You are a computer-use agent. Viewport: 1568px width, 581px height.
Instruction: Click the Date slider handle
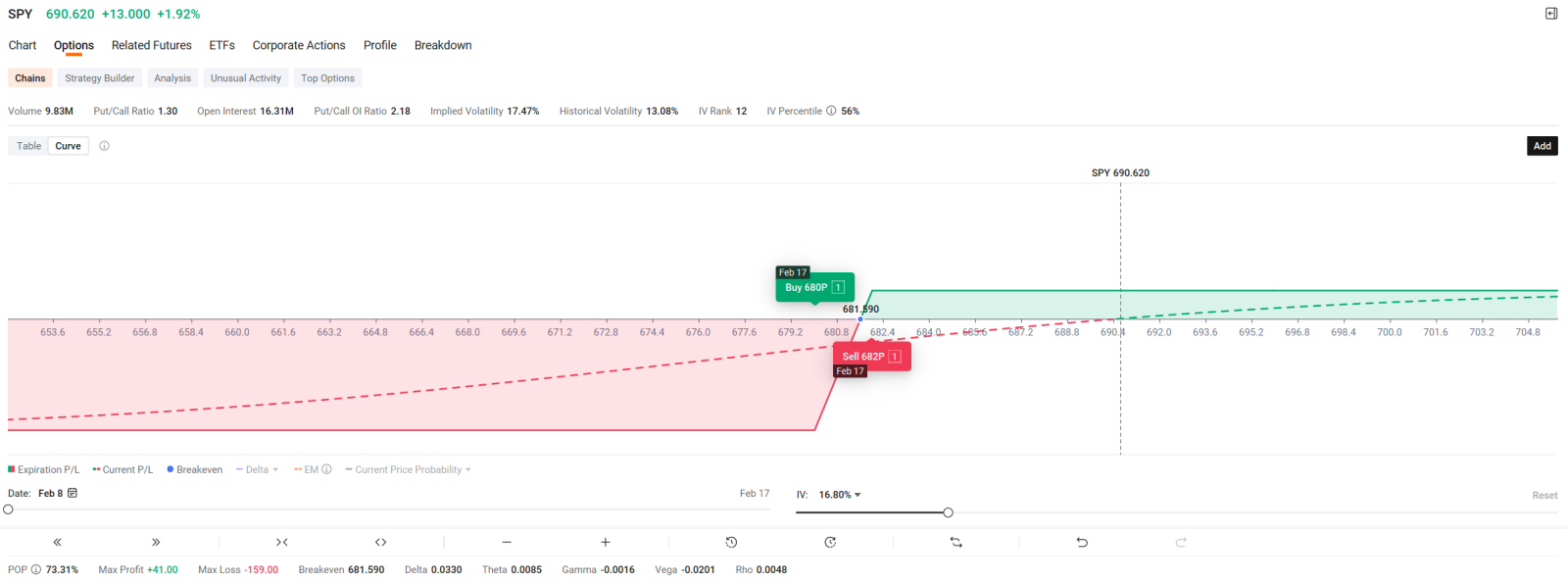pyautogui.click(x=9, y=509)
